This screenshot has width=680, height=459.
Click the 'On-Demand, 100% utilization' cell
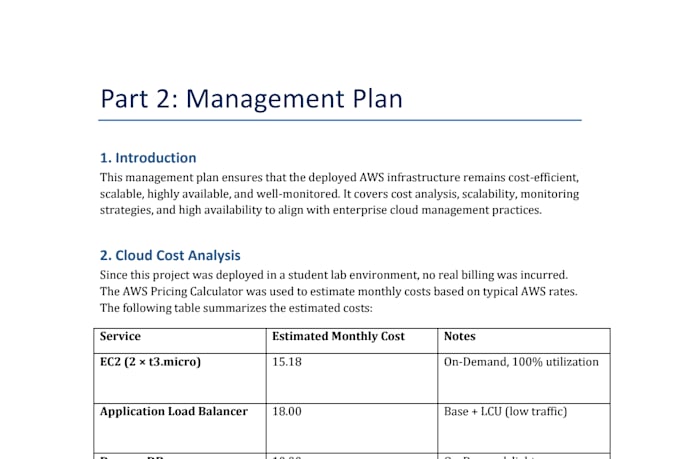524,378
